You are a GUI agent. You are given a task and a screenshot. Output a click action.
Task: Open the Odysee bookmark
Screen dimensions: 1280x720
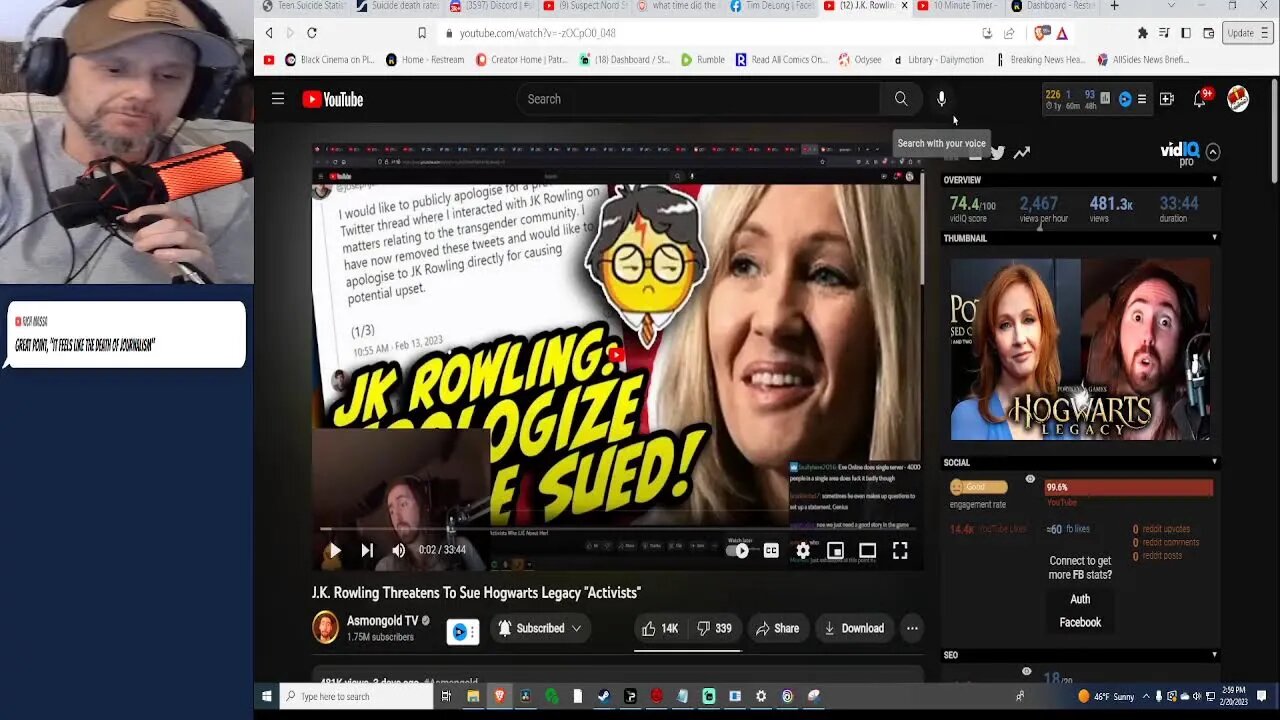(860, 60)
